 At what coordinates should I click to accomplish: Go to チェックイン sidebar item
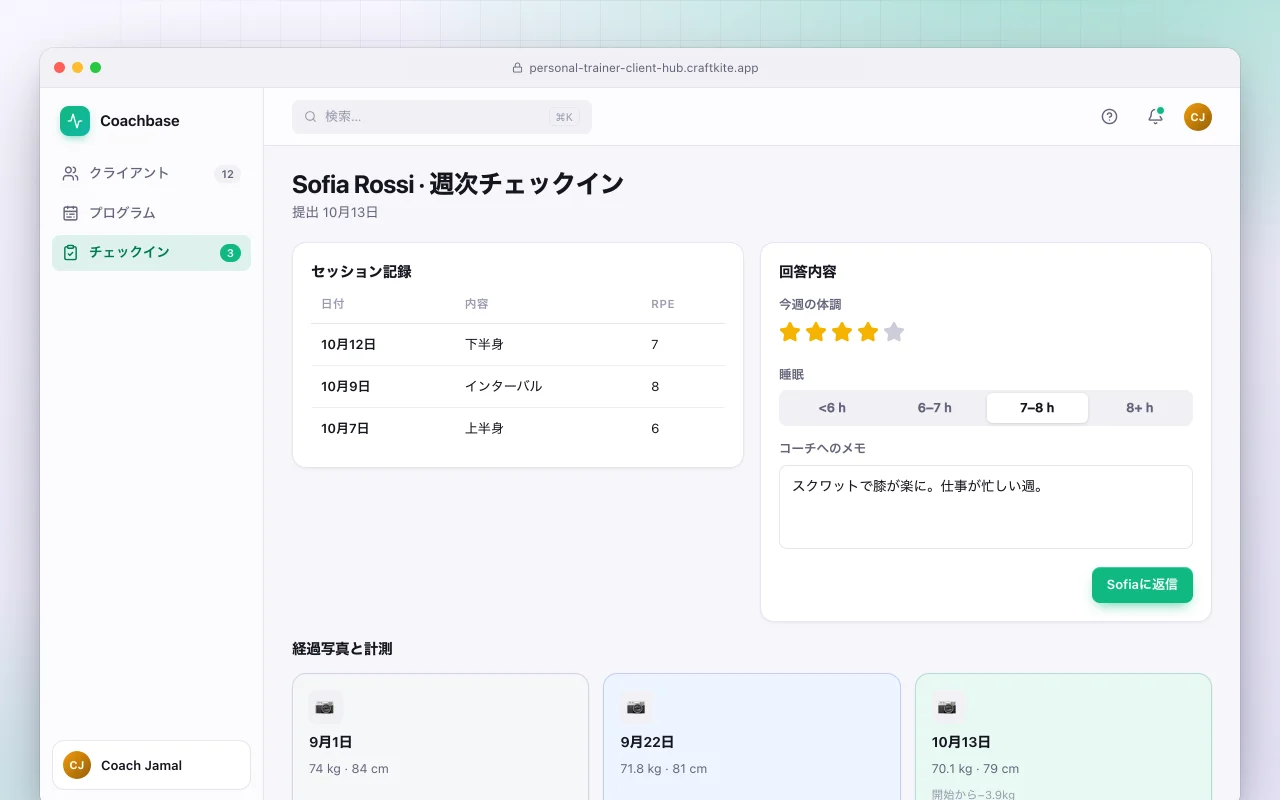(151, 253)
